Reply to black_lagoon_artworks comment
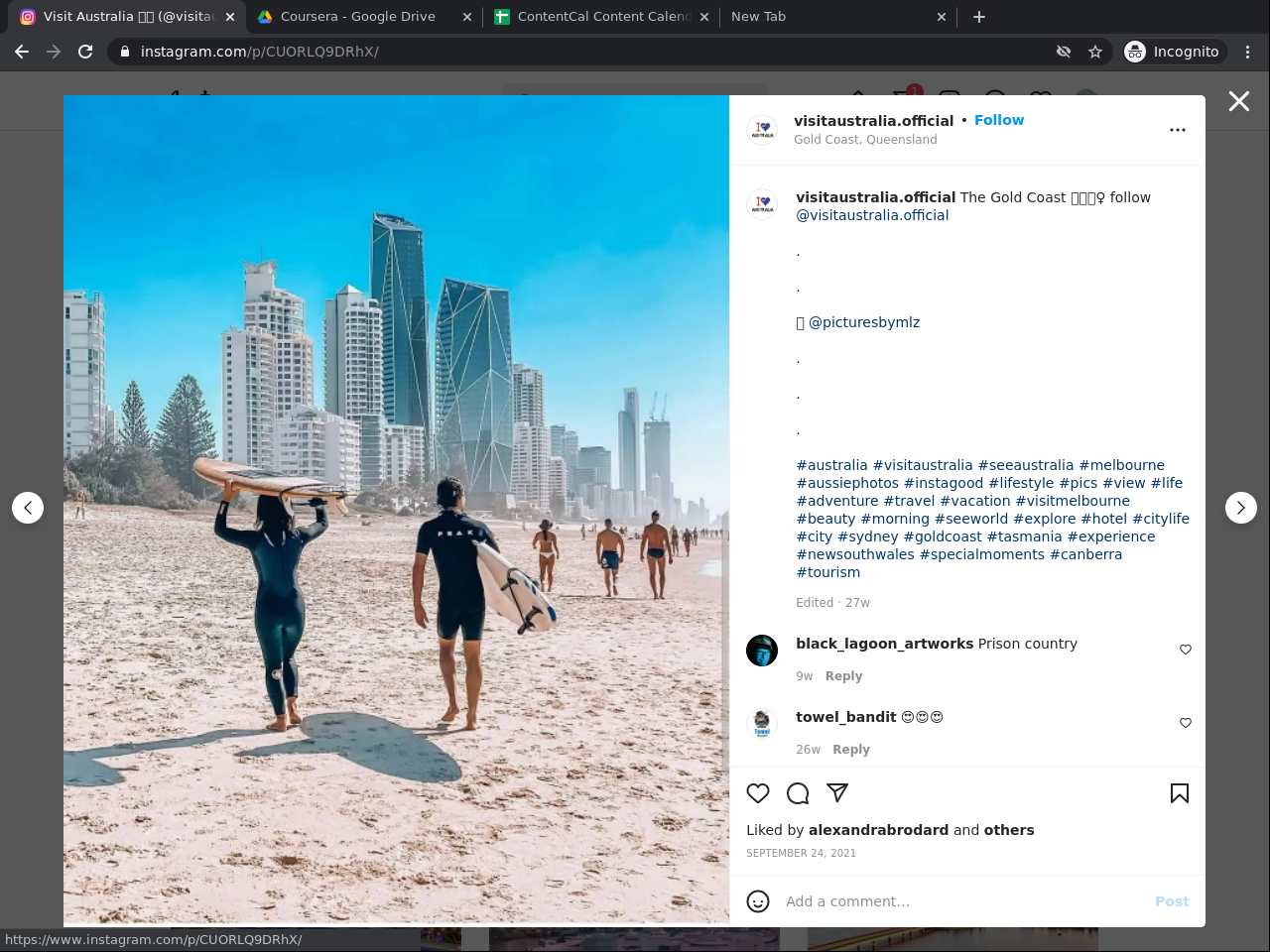1270x952 pixels. click(843, 676)
